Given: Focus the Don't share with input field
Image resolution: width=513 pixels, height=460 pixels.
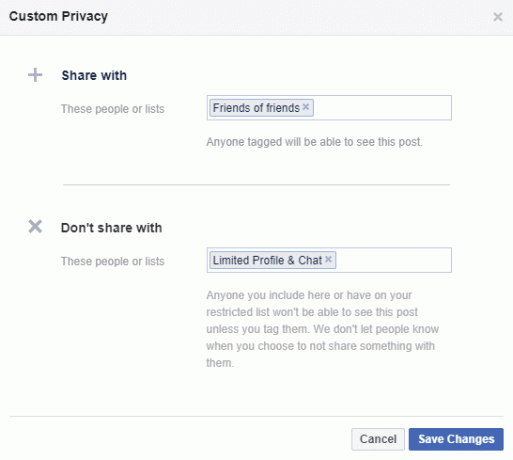Looking at the screenshot, I should (x=329, y=260).
